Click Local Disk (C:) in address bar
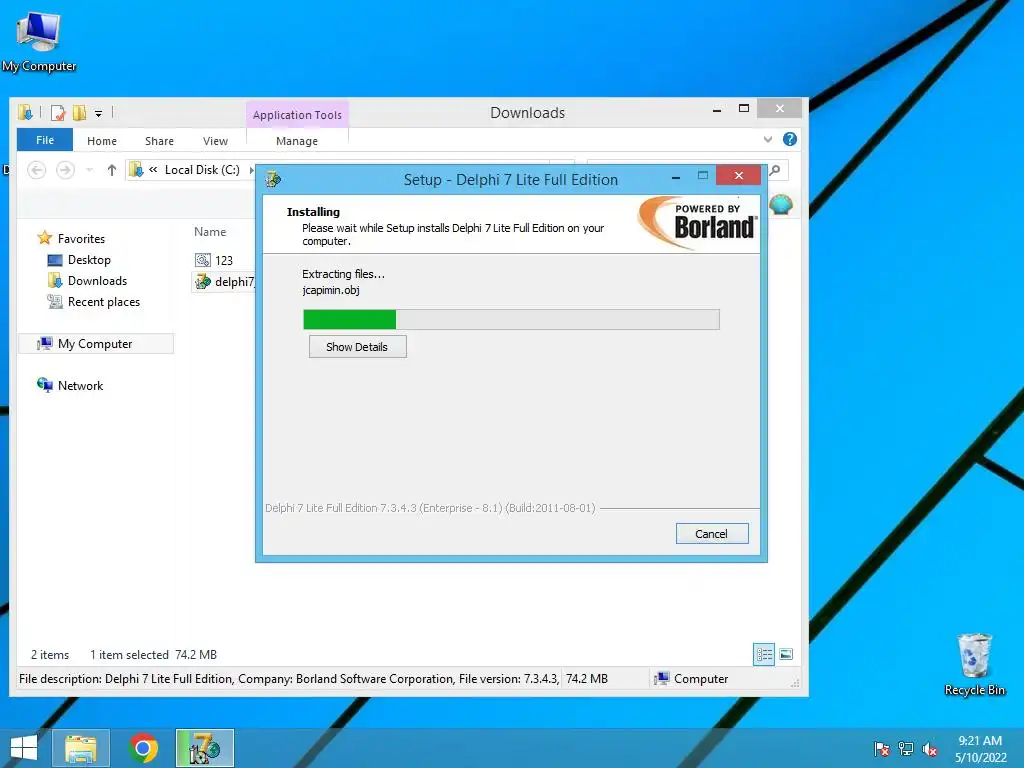The width and height of the screenshot is (1024, 768). 202,170
